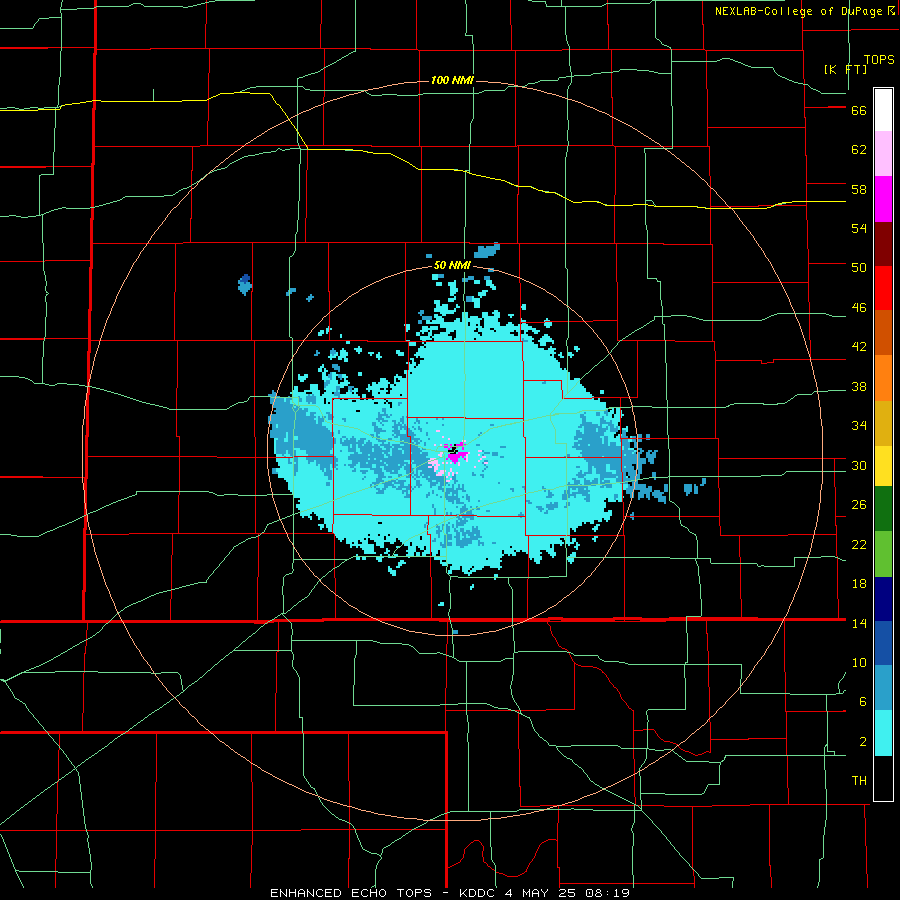Select the '46' legend value
The width and height of the screenshot is (900, 900).
(x=859, y=308)
